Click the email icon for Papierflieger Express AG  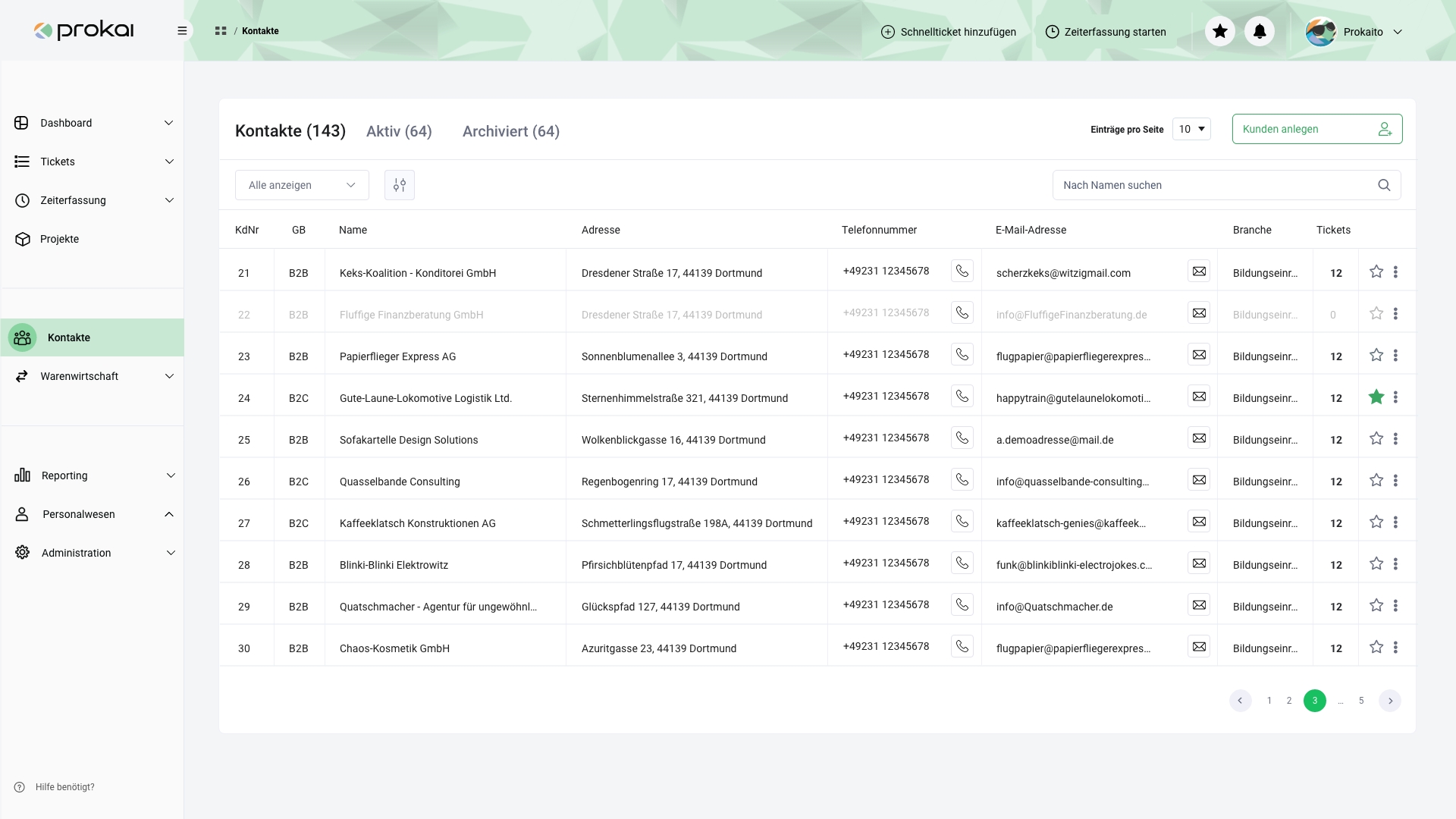coord(1199,355)
